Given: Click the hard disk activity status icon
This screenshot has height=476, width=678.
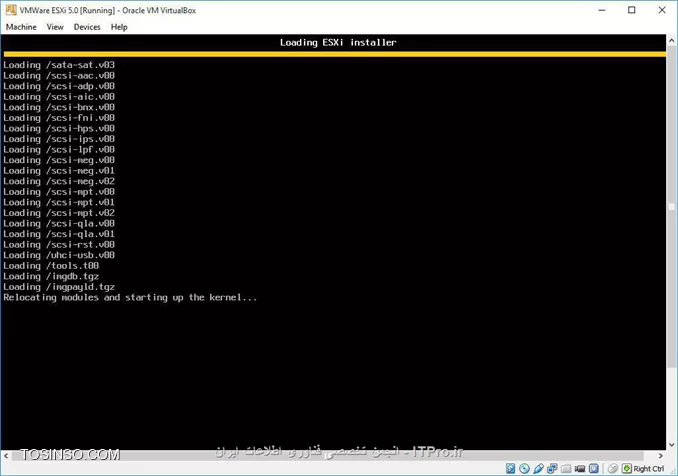Looking at the screenshot, I should tap(510, 468).
